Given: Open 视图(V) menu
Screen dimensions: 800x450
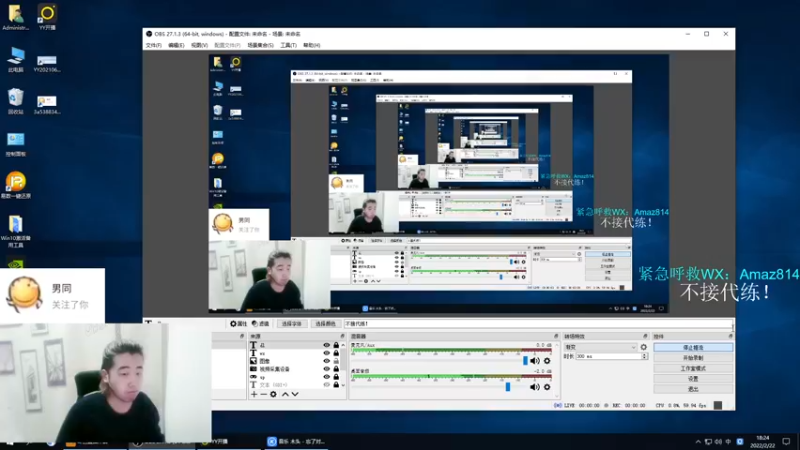Looking at the screenshot, I should tap(199, 45).
